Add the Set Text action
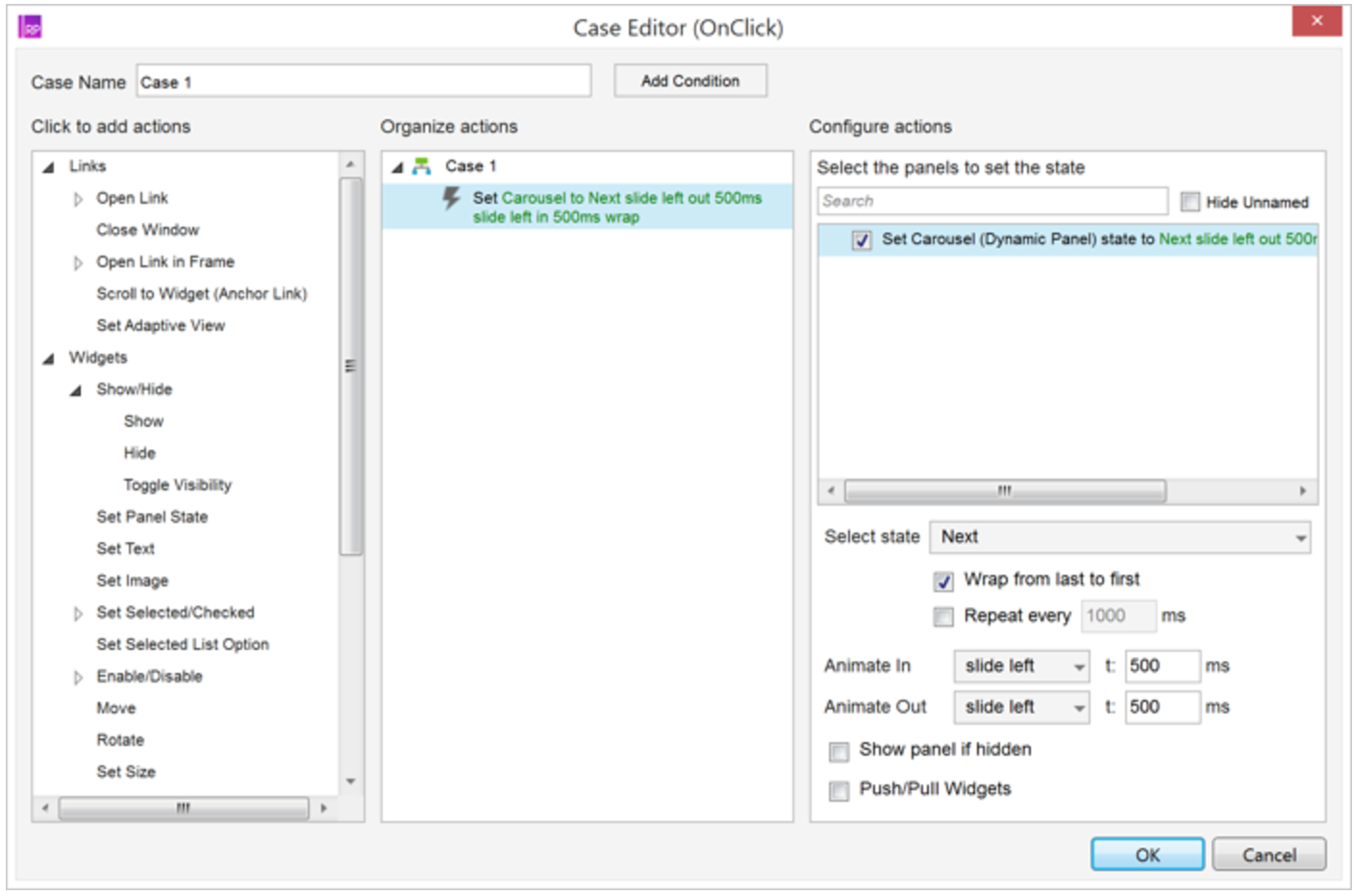This screenshot has width=1354, height=896. pos(125,549)
